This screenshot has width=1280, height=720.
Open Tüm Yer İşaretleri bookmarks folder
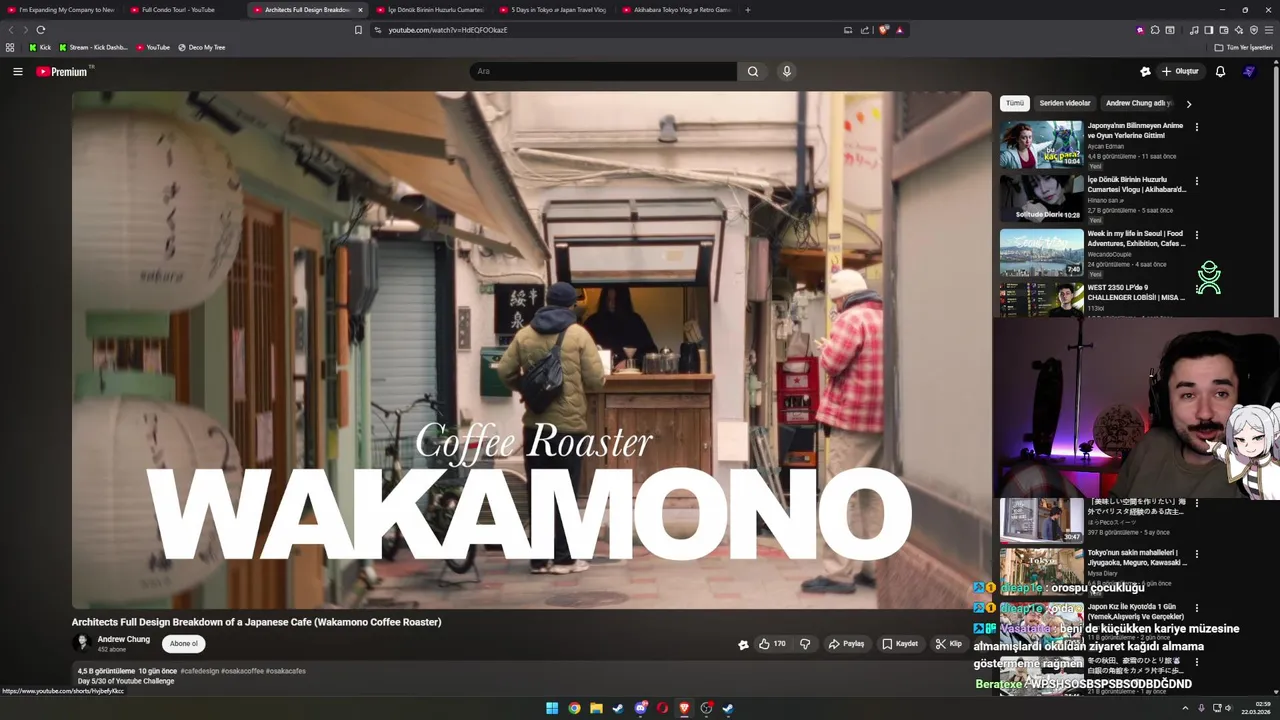pos(1243,47)
